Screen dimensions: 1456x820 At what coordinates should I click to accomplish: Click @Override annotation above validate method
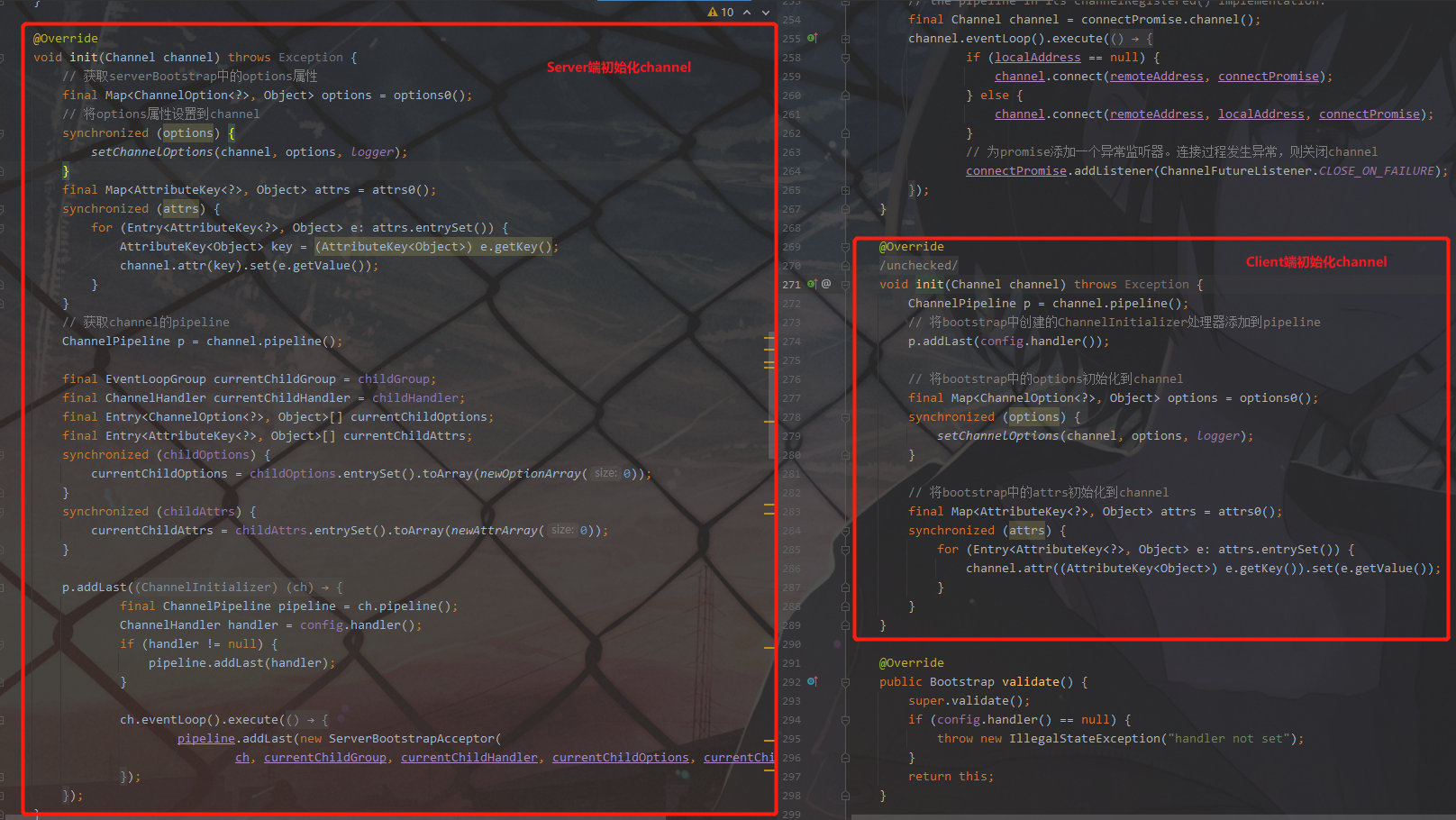(911, 662)
